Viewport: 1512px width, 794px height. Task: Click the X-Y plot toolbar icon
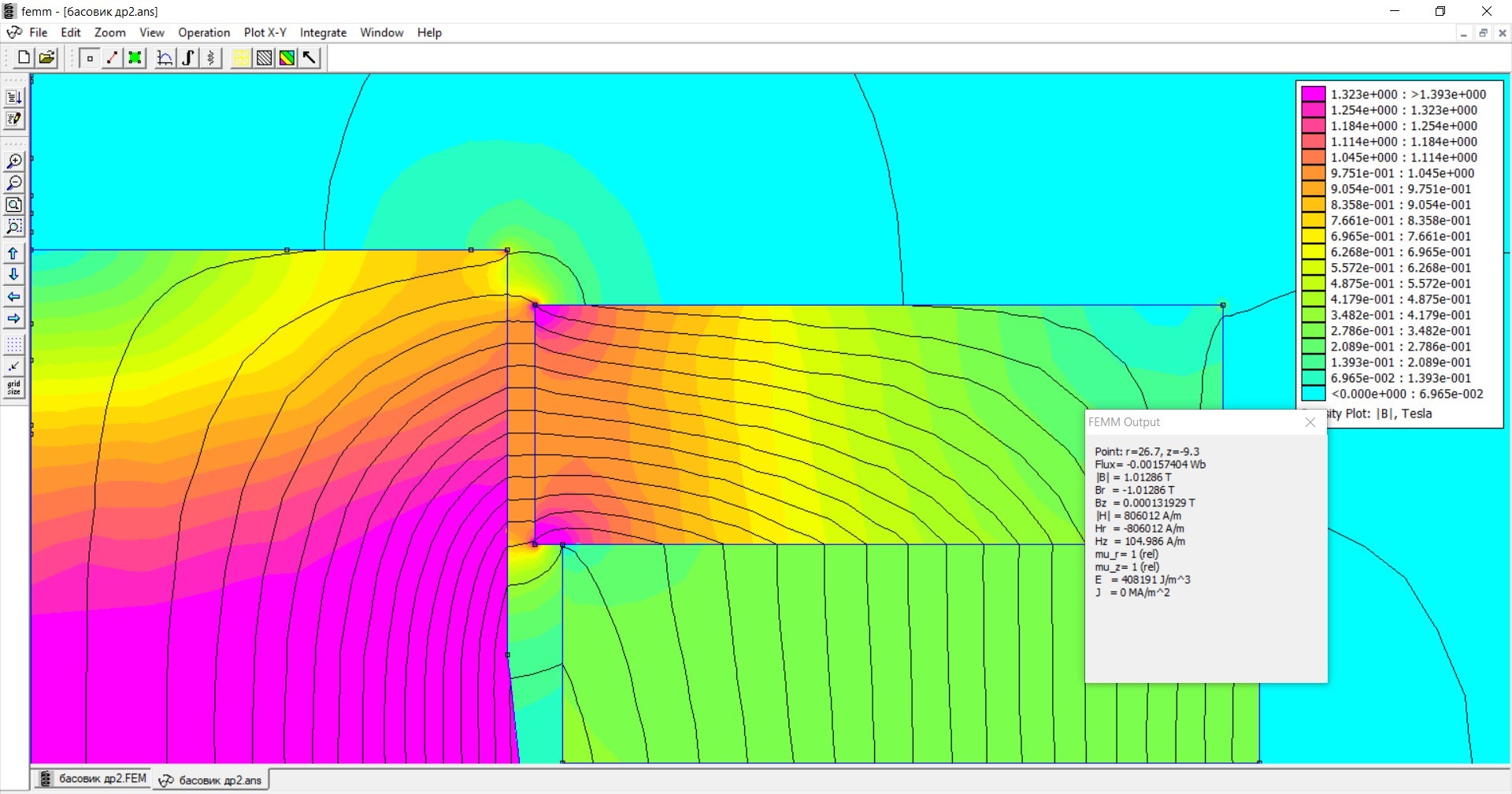pos(165,58)
